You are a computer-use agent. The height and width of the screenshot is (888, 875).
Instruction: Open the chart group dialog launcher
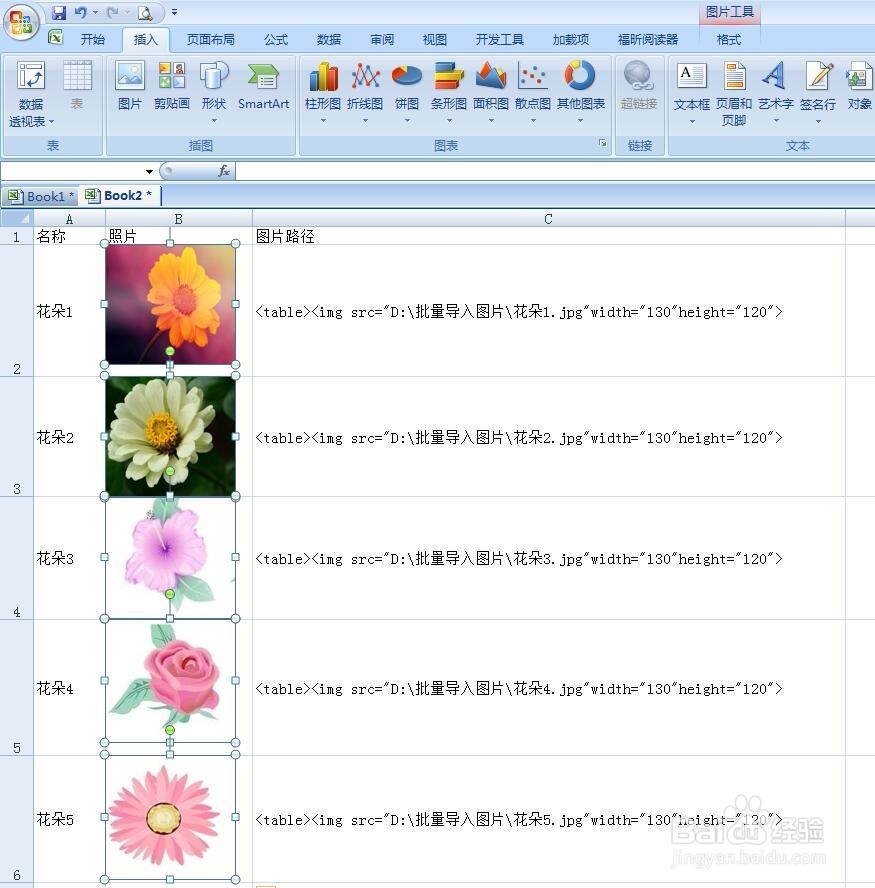click(x=603, y=143)
